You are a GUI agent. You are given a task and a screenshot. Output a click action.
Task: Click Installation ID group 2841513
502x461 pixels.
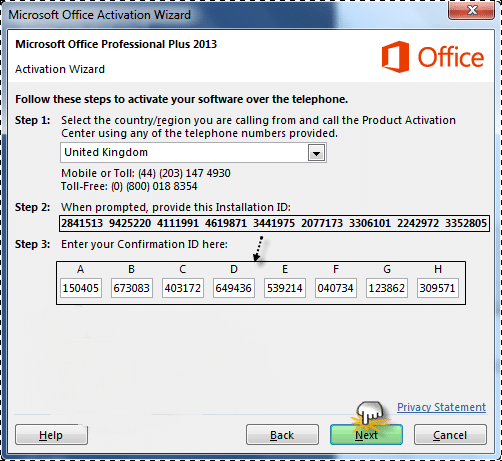point(82,223)
